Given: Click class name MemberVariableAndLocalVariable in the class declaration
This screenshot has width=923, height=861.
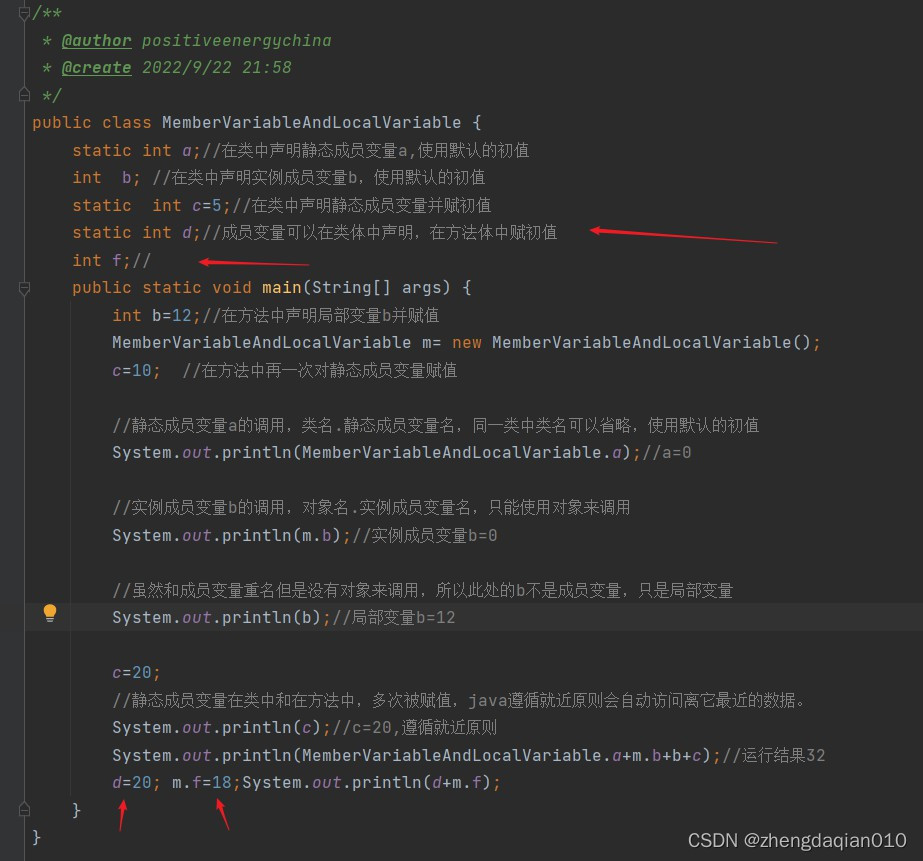Looking at the screenshot, I should (311, 122).
